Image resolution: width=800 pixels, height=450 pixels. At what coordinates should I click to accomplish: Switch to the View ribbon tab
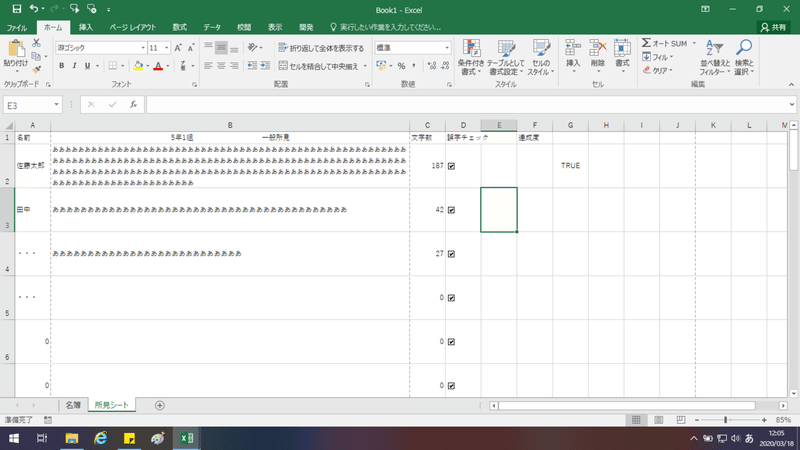click(x=275, y=28)
